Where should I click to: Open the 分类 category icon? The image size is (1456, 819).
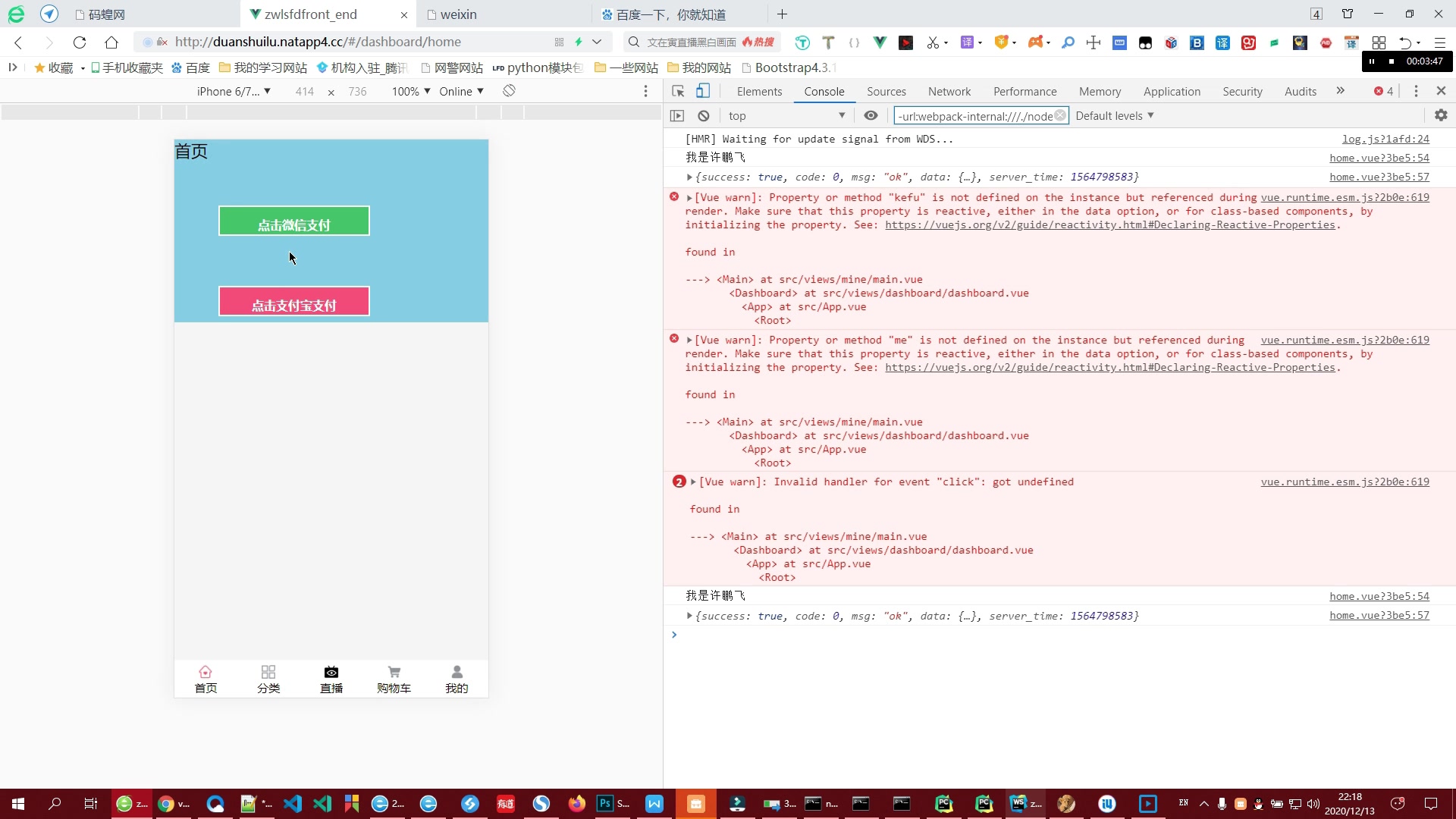(x=268, y=673)
